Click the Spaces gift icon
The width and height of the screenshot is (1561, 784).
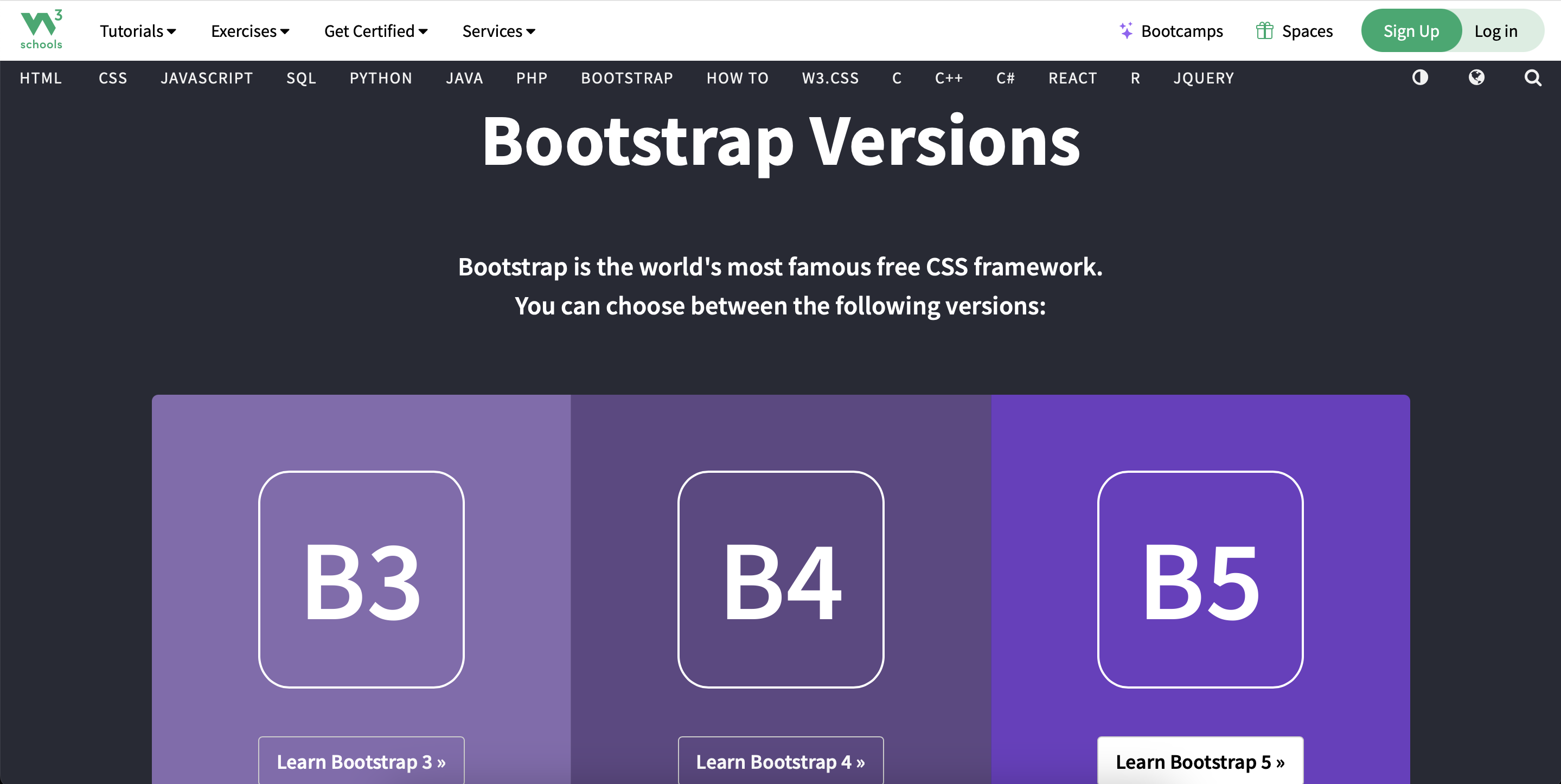pos(1264,31)
